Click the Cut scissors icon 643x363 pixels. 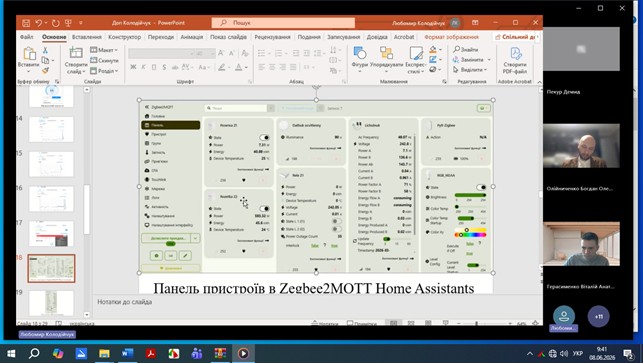[45, 50]
